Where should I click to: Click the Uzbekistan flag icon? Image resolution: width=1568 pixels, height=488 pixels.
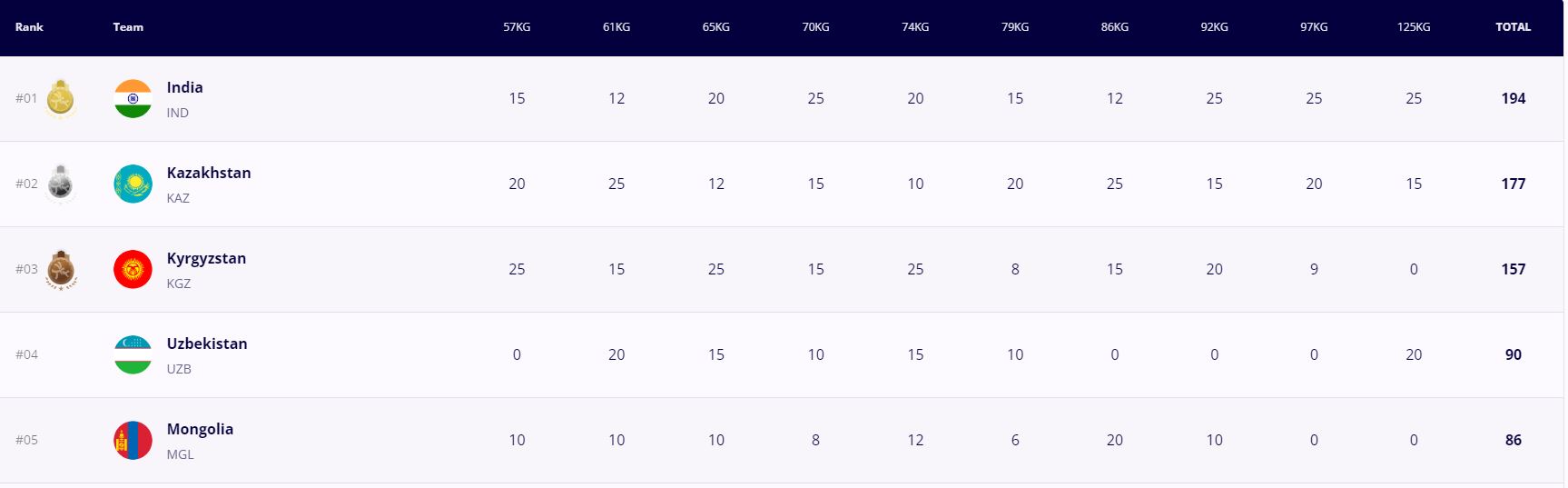coord(133,355)
